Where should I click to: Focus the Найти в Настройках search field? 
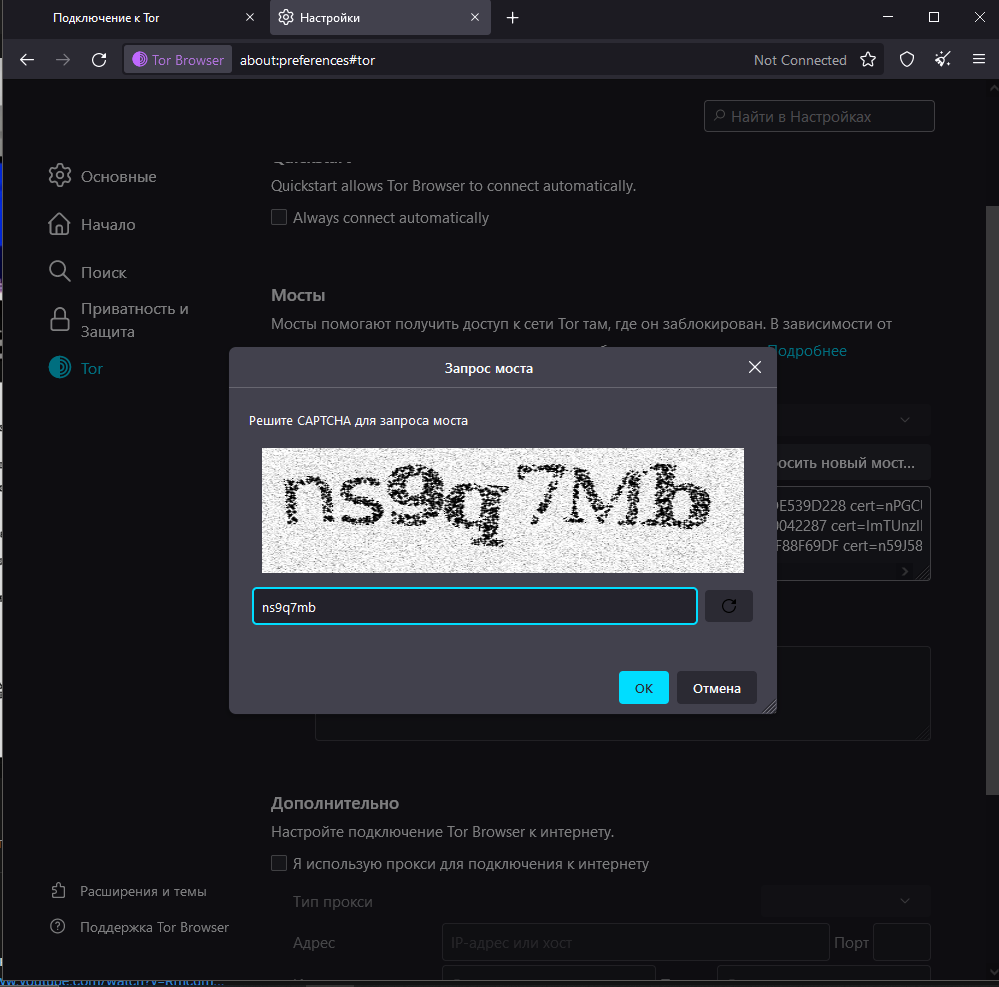(820, 117)
